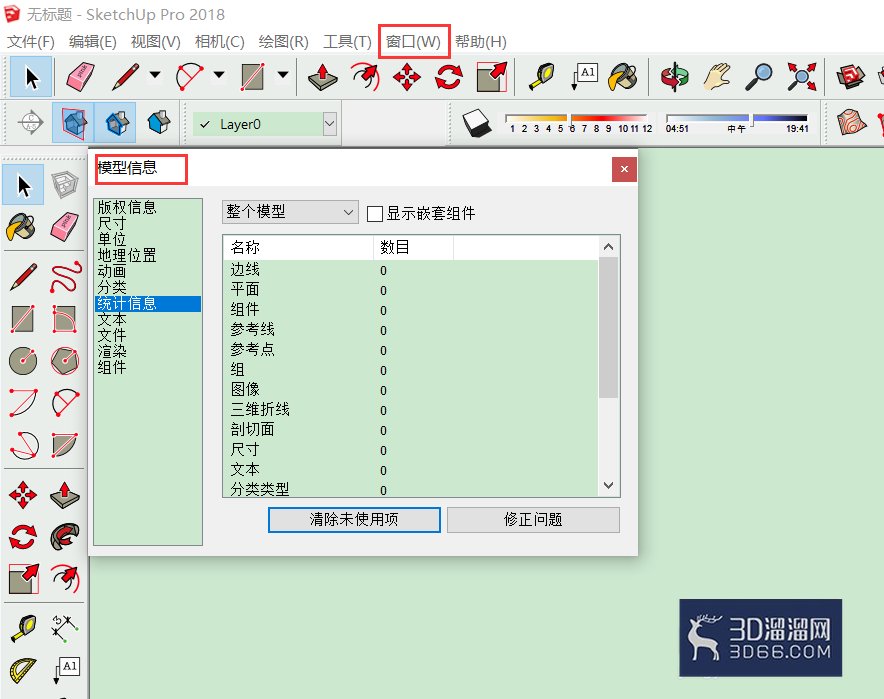Choose the Follow Me tool in left toolbar
The image size is (884, 699).
[65, 537]
